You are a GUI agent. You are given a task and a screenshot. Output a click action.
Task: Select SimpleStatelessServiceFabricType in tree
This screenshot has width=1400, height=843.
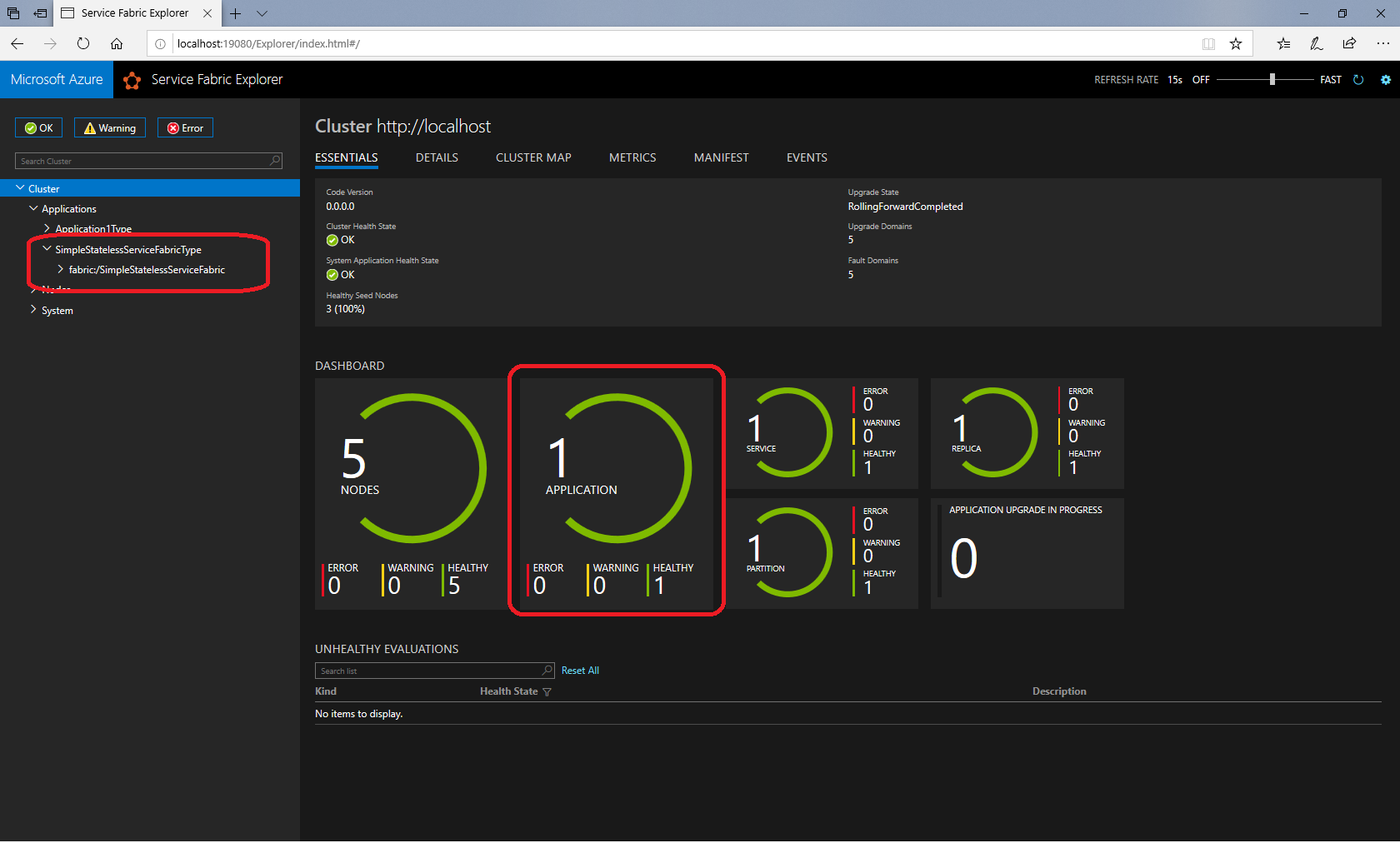tap(128, 250)
